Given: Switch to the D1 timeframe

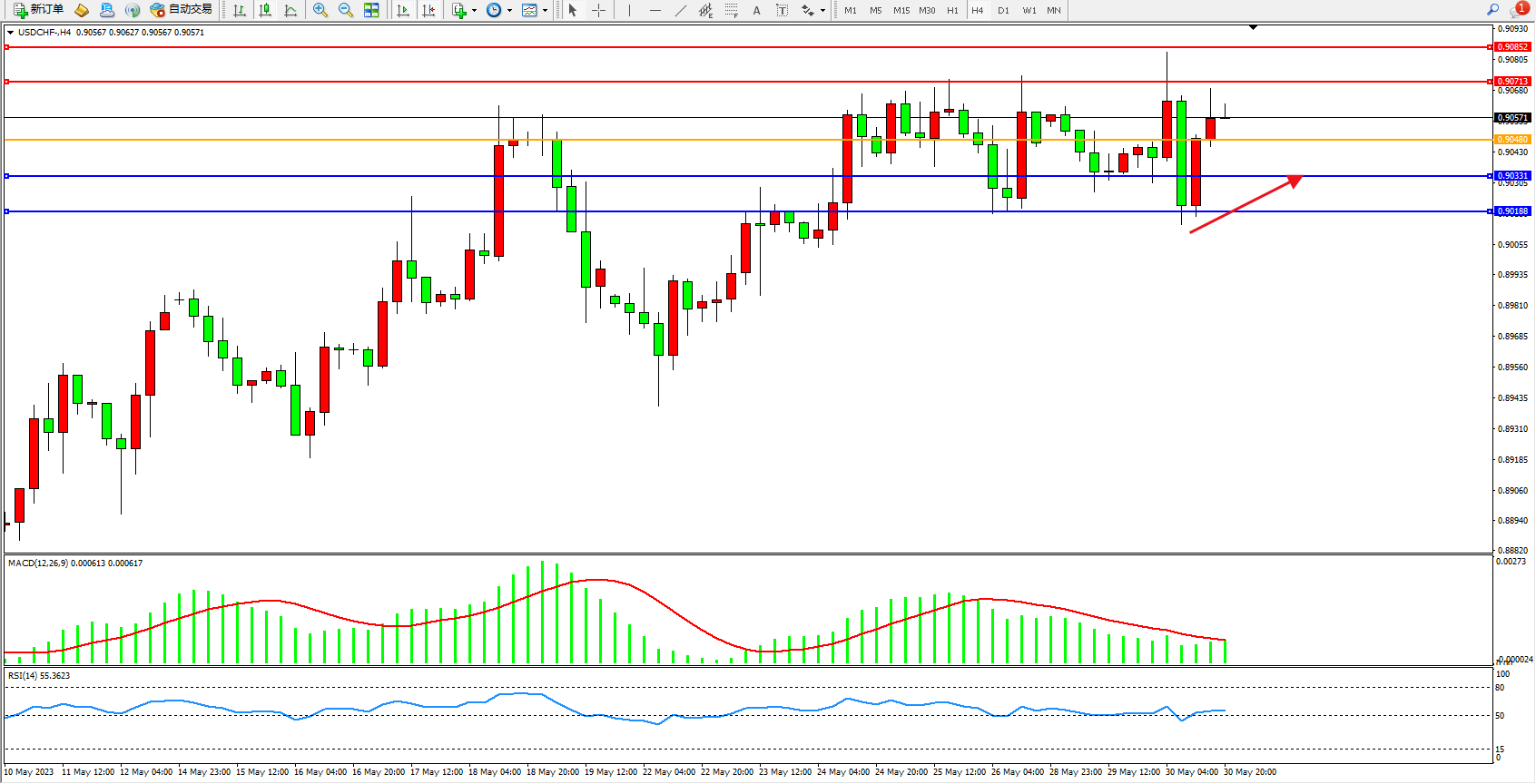Looking at the screenshot, I should pyautogui.click(x=1003, y=11).
